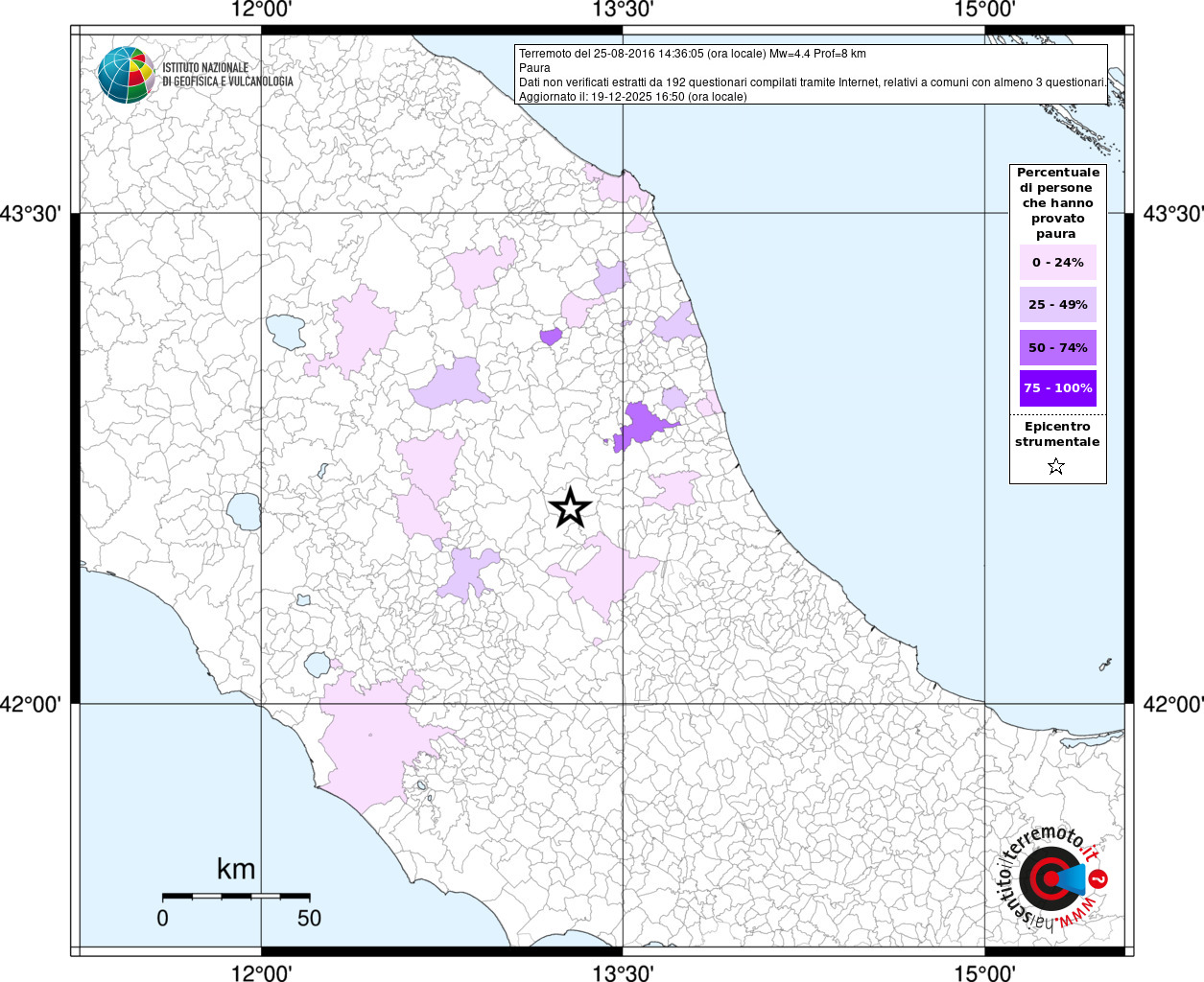Click the INGV globe logo
The height and width of the screenshot is (982, 1204).
click(x=126, y=75)
